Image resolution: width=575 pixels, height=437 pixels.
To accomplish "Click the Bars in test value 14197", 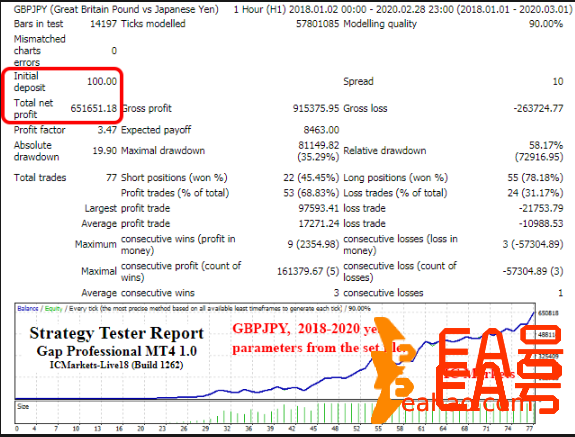I will coord(103,24).
